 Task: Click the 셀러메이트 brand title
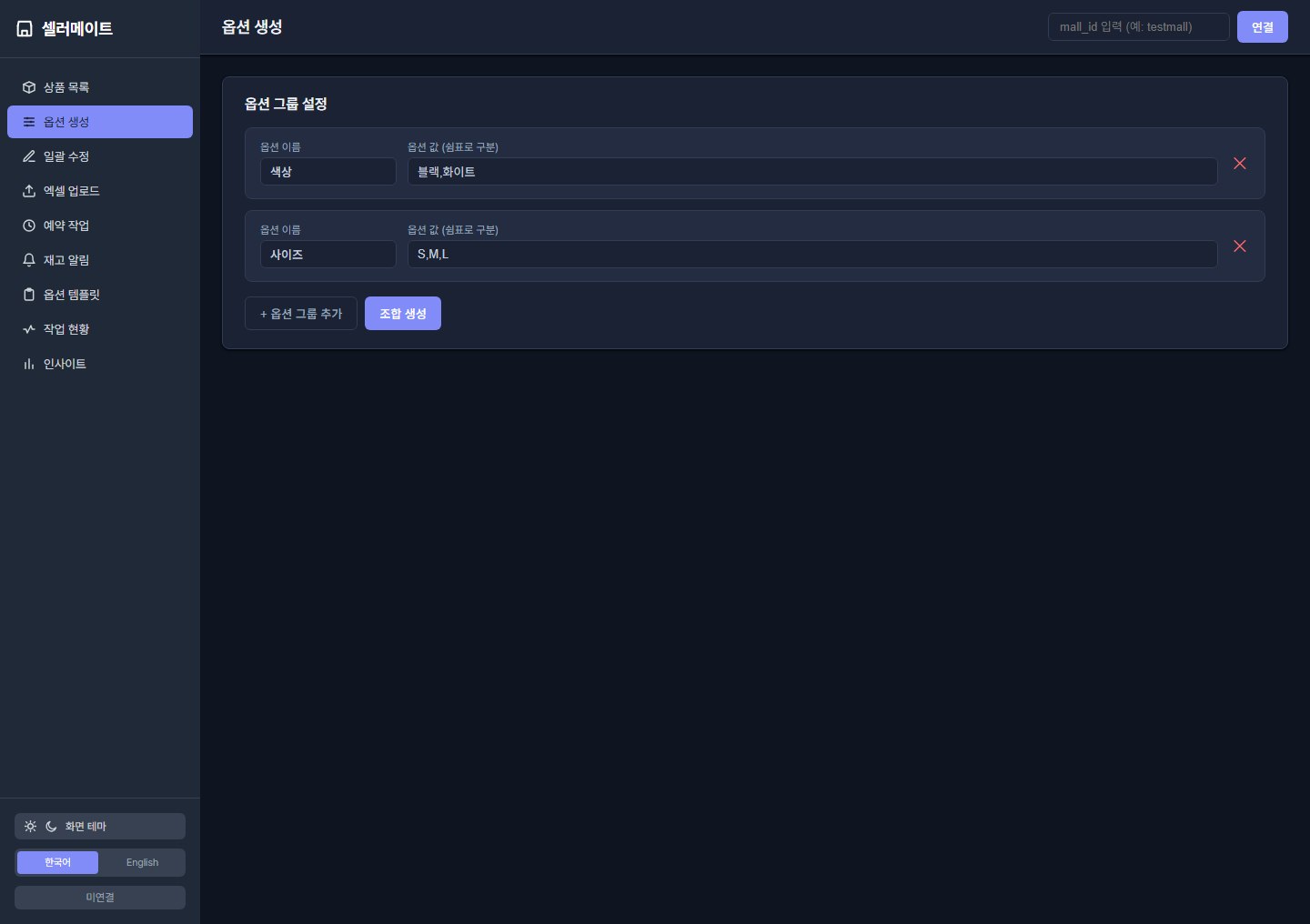click(x=77, y=29)
